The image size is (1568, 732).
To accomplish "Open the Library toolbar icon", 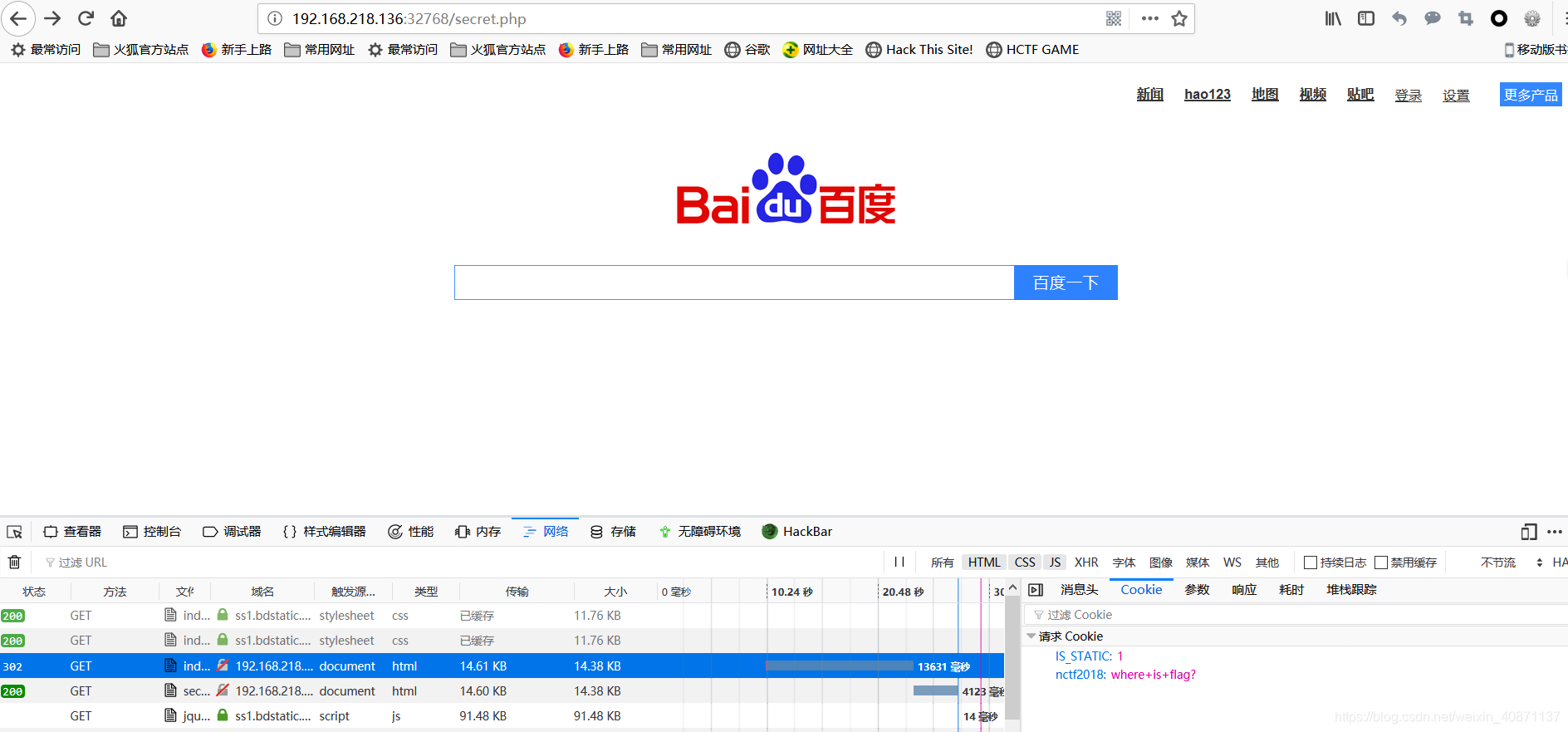I will pos(1333,18).
